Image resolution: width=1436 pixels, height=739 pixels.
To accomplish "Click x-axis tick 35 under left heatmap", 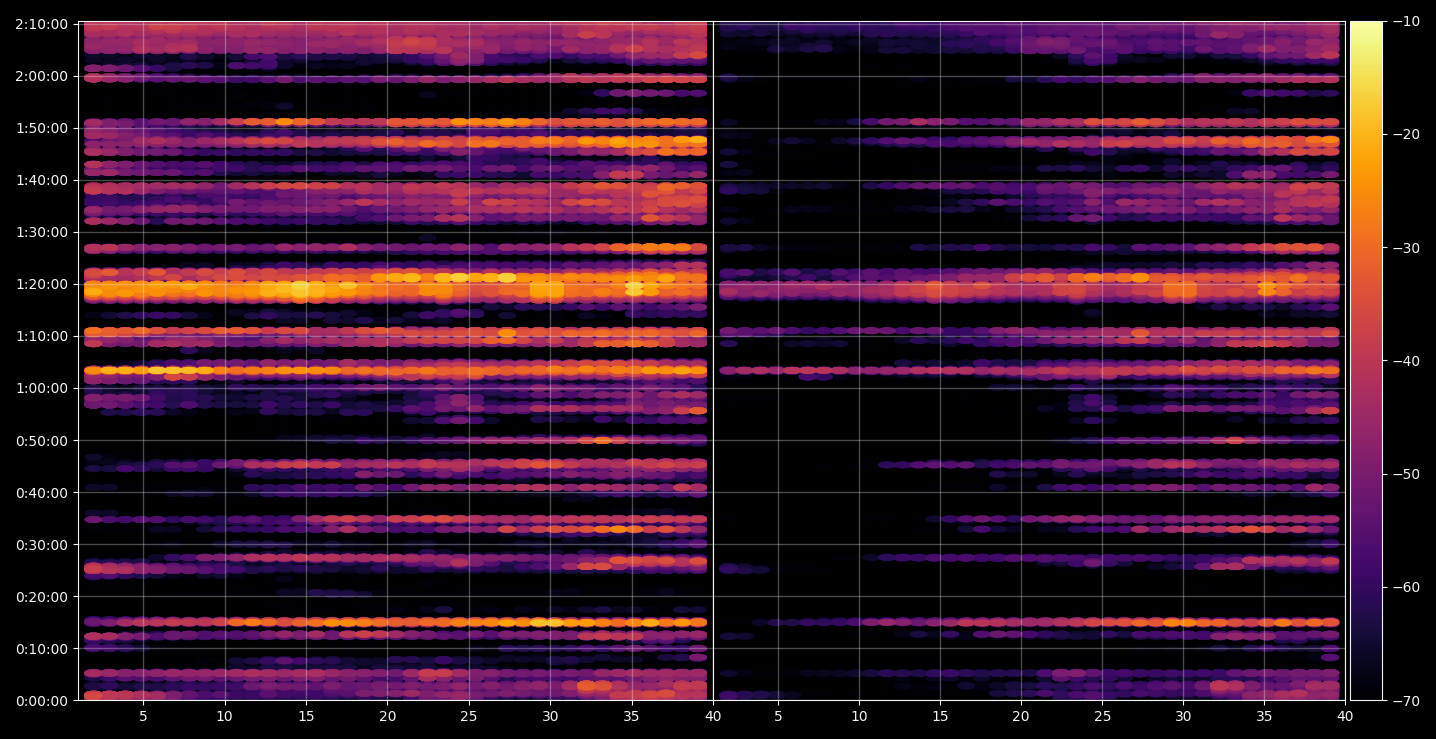I will [x=632, y=716].
